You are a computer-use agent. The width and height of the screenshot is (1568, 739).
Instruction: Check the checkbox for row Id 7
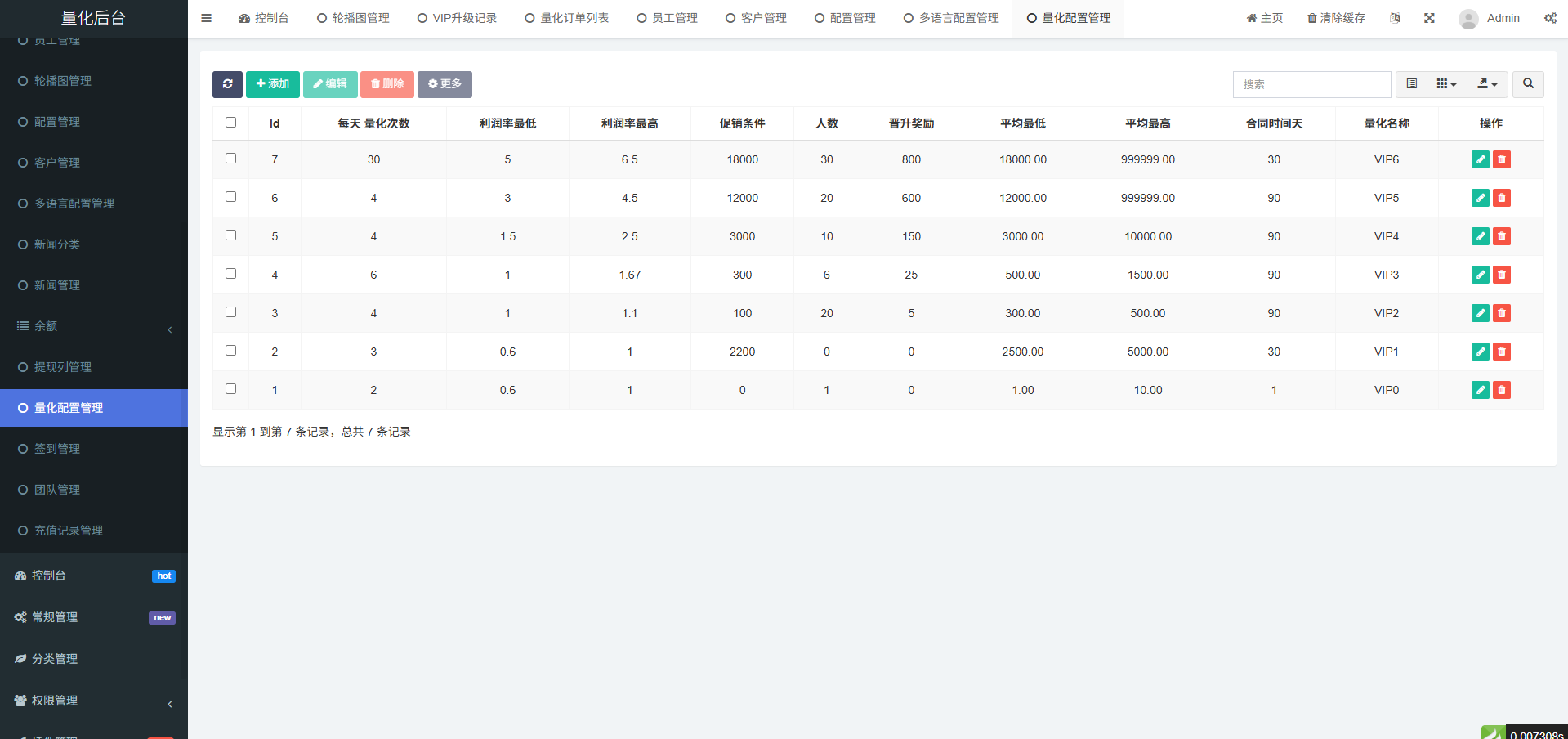click(x=230, y=159)
